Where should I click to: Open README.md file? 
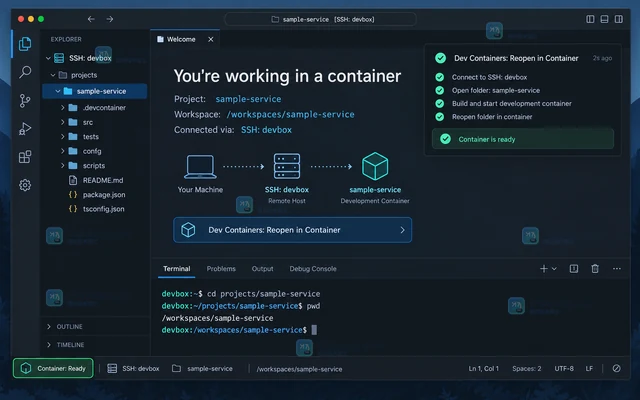(95, 180)
